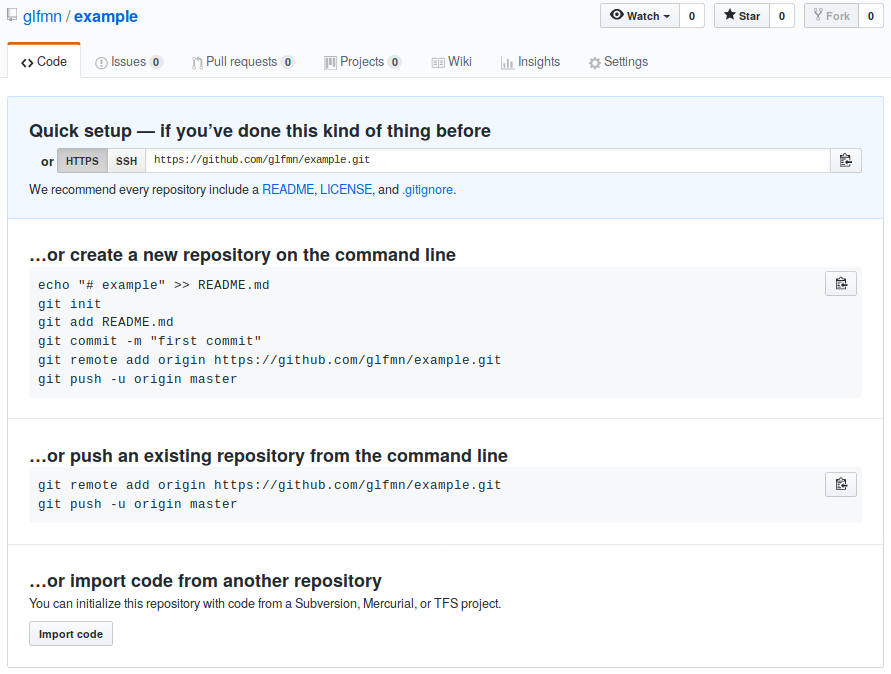891x674 pixels.
Task: Go to the Projects tab
Action: (x=363, y=62)
